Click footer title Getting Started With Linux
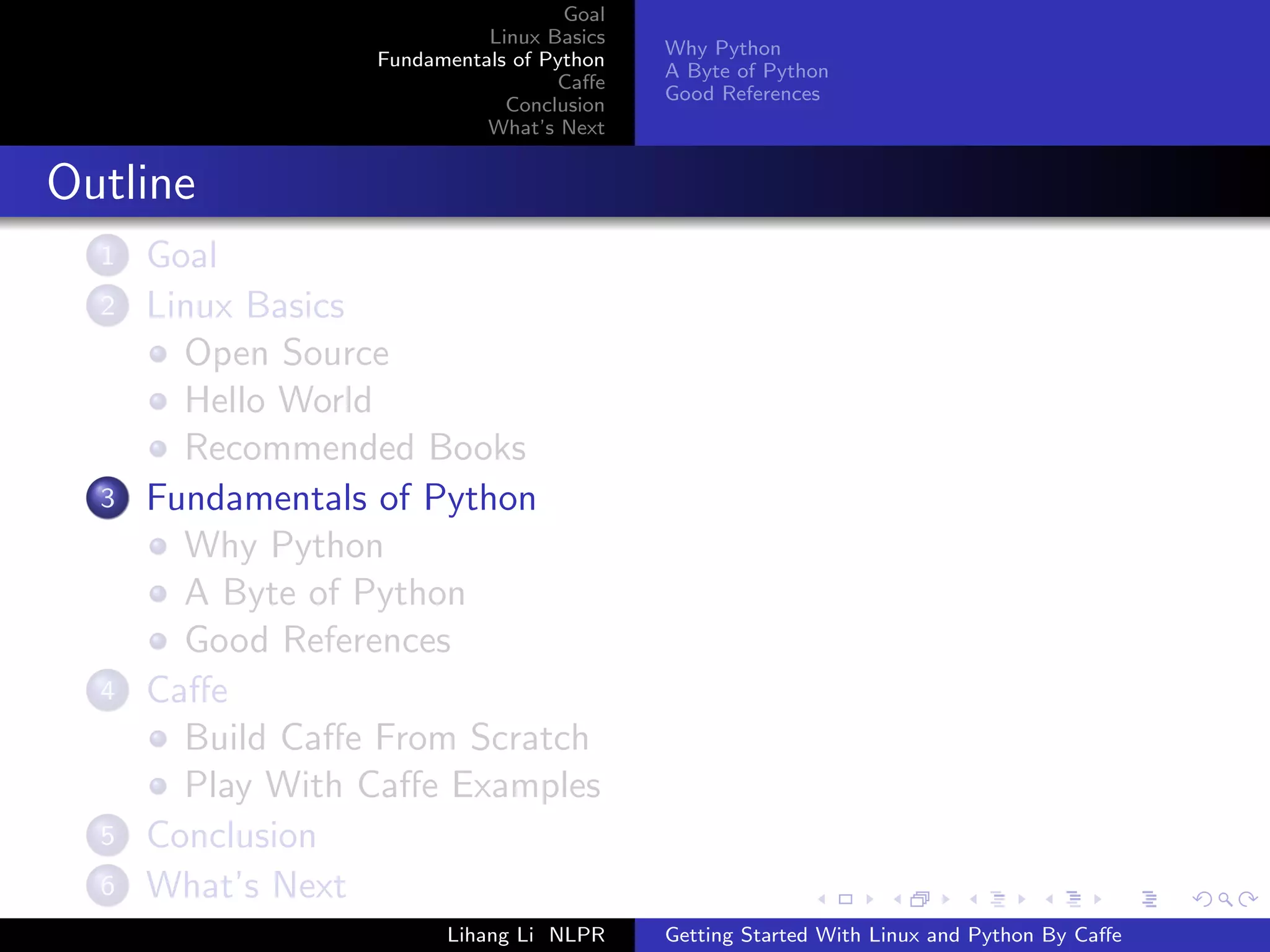This screenshot has height=952, width=1270. click(894, 935)
